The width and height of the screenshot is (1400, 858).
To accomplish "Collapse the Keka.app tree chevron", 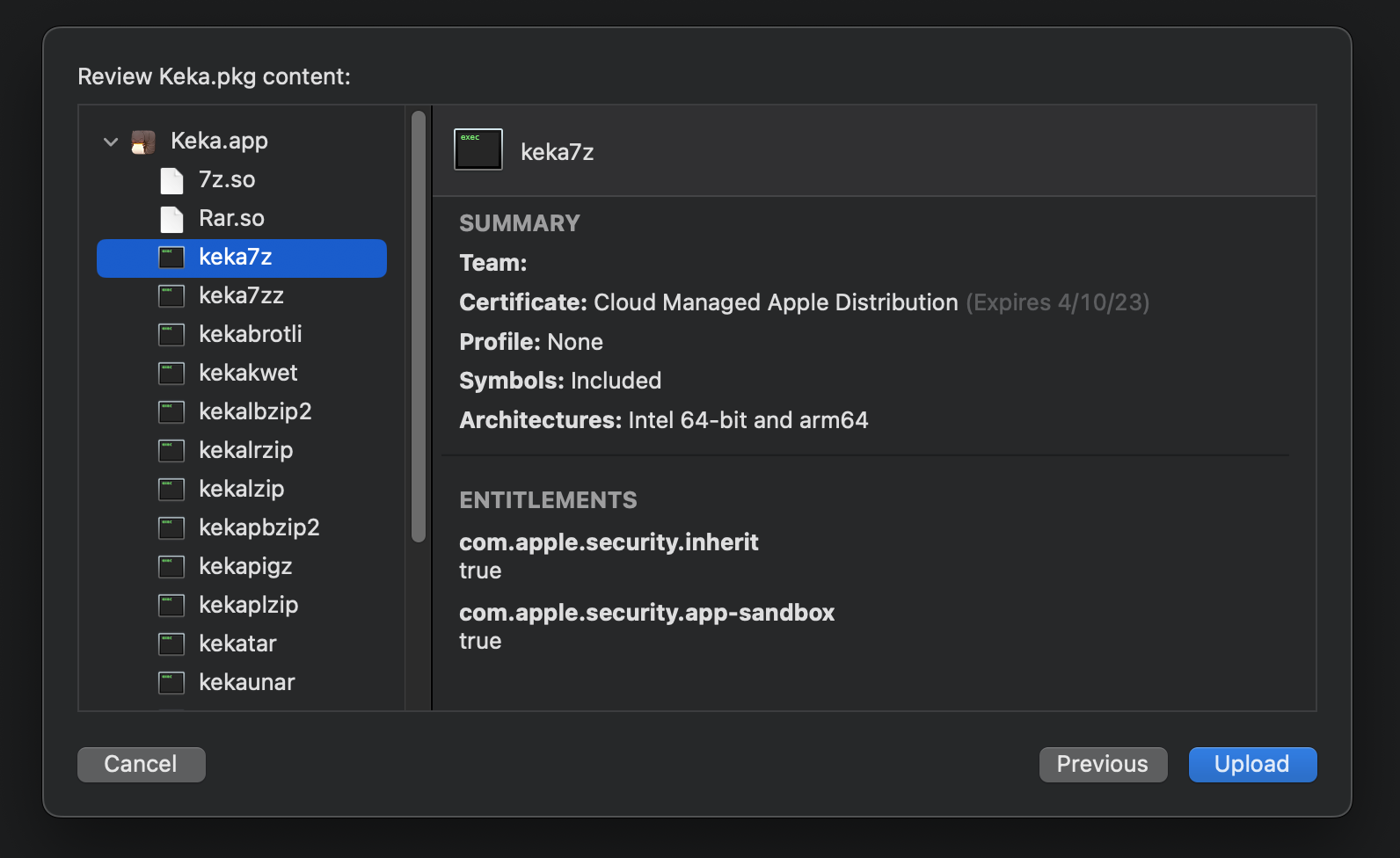I will click(x=111, y=142).
